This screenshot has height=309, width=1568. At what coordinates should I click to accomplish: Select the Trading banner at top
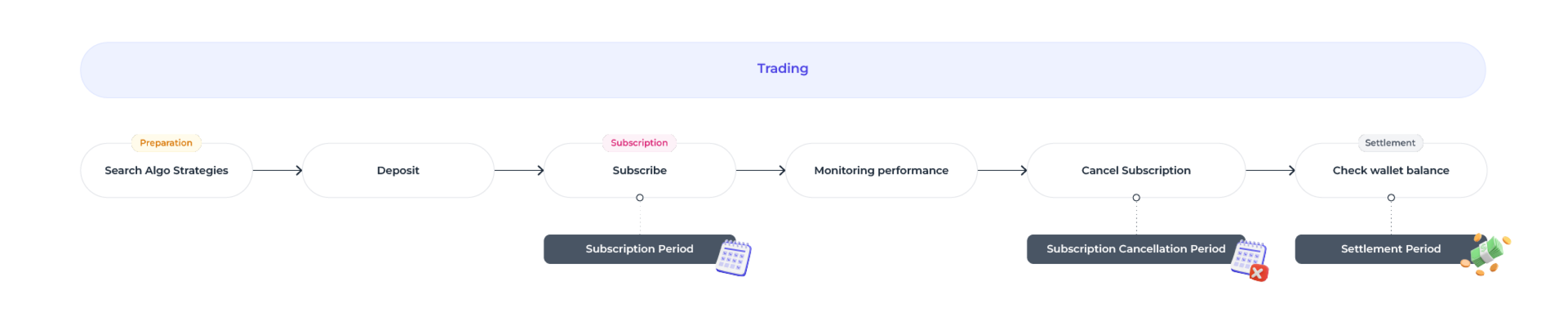(783, 69)
